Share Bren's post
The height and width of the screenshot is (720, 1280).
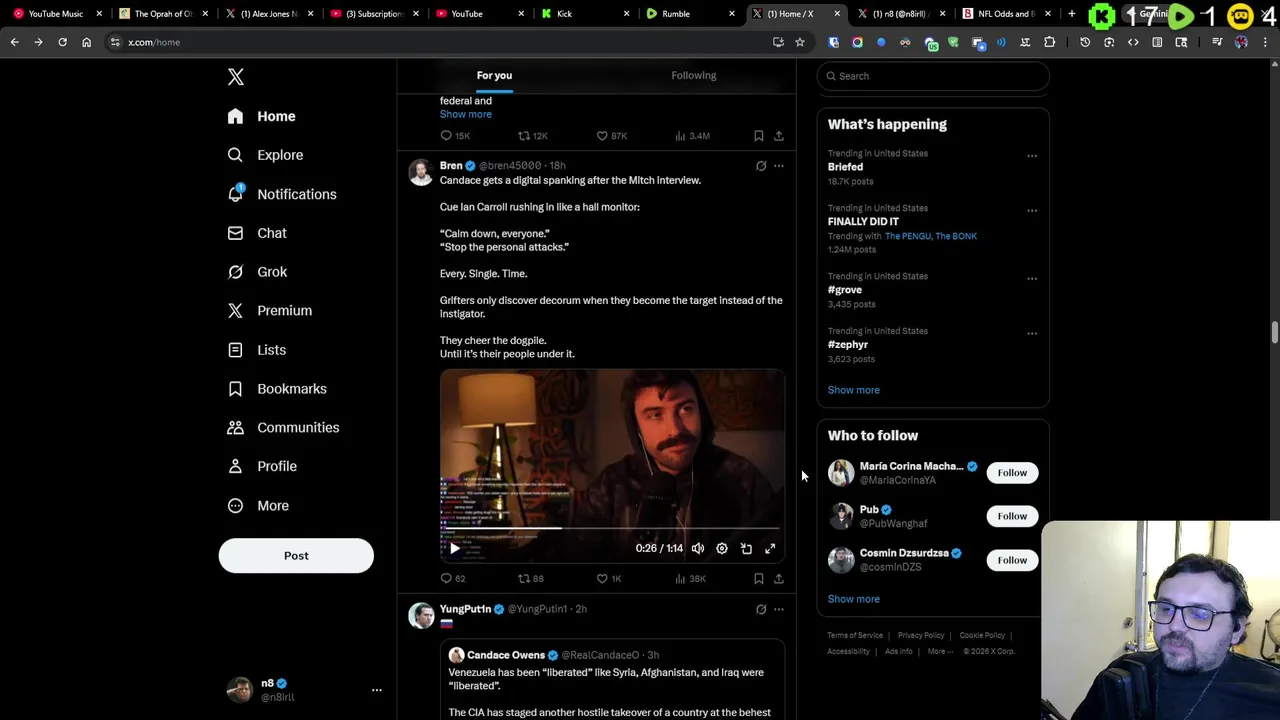tap(779, 579)
